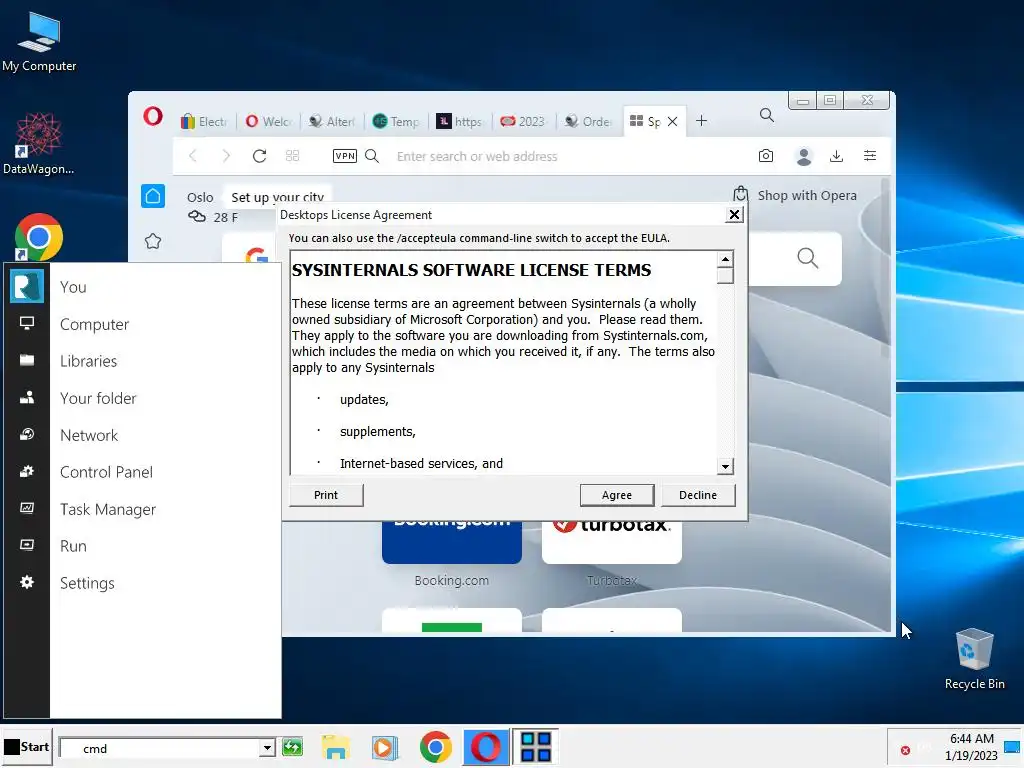1024x768 pixels.
Task: Click Opera icon in taskbar
Action: pyautogui.click(x=486, y=748)
